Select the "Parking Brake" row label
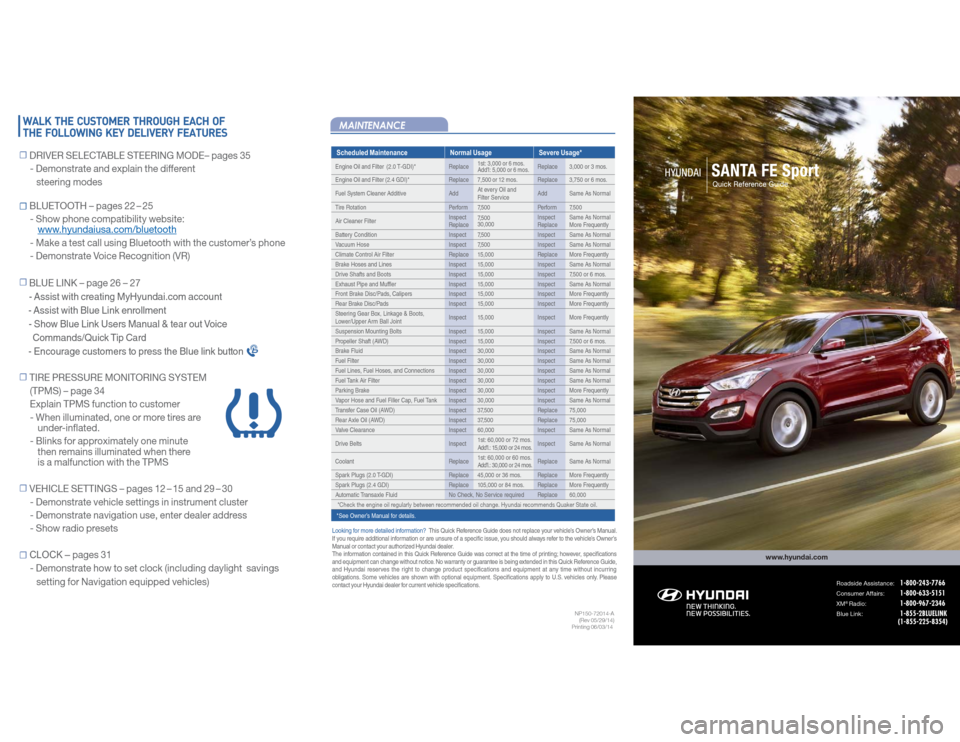 point(352,390)
